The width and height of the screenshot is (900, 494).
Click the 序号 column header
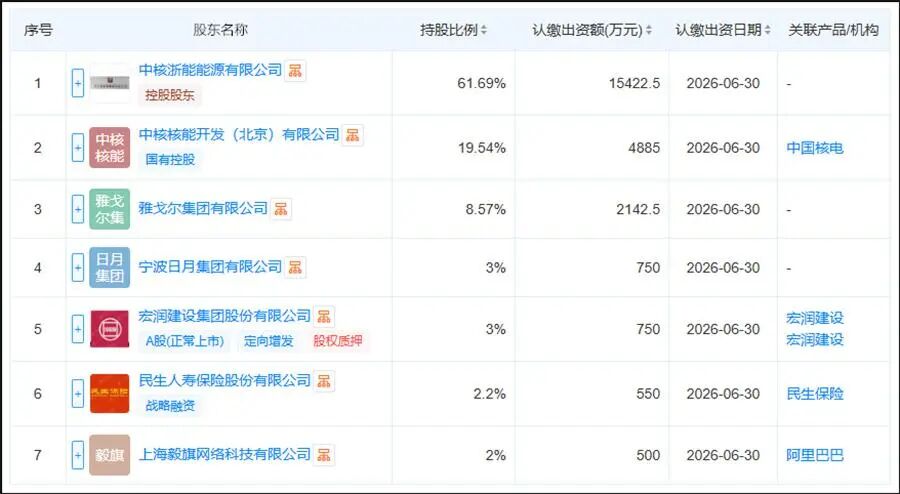click(38, 30)
